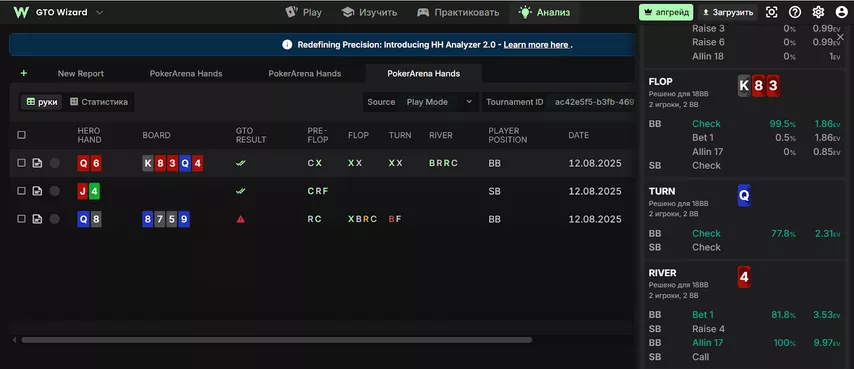The image size is (854, 369).
Task: Open the settings gear icon
Action: (818, 12)
